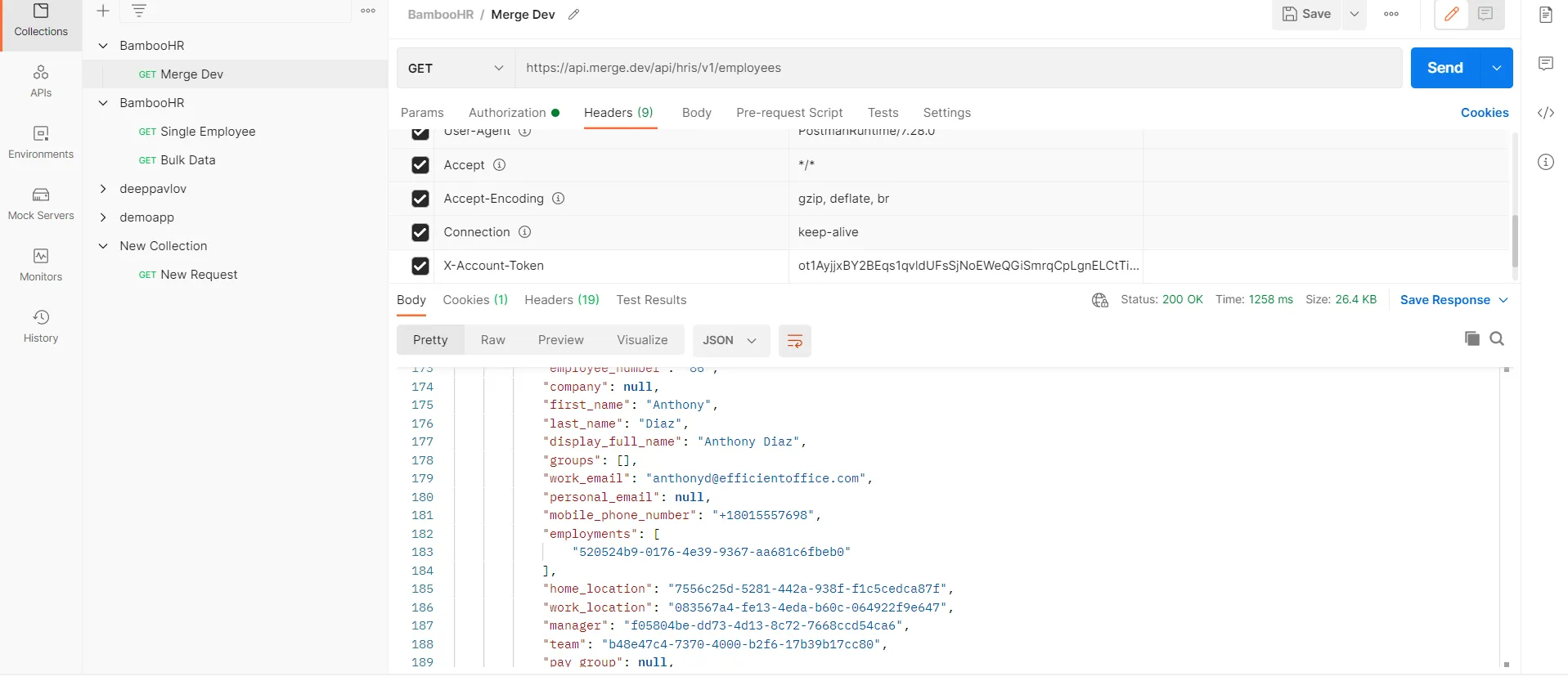
Task: Open the Environments sidebar section
Action: coord(41,142)
